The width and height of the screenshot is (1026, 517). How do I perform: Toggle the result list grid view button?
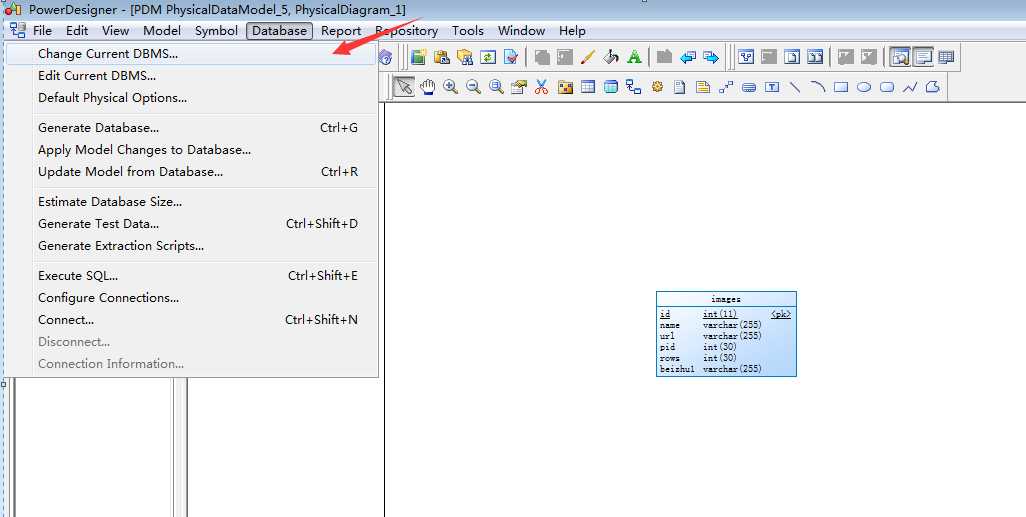point(946,57)
